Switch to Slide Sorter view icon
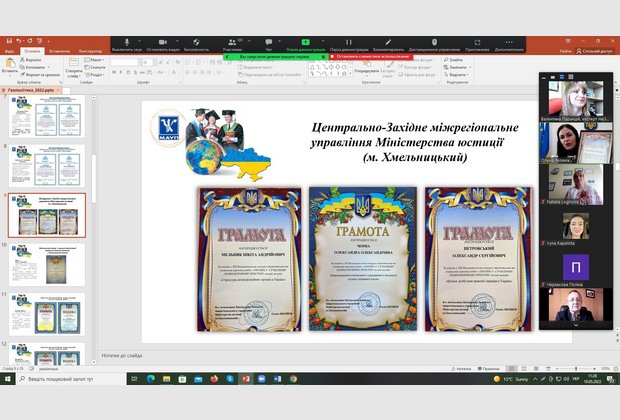The image size is (620, 420). 524,369
